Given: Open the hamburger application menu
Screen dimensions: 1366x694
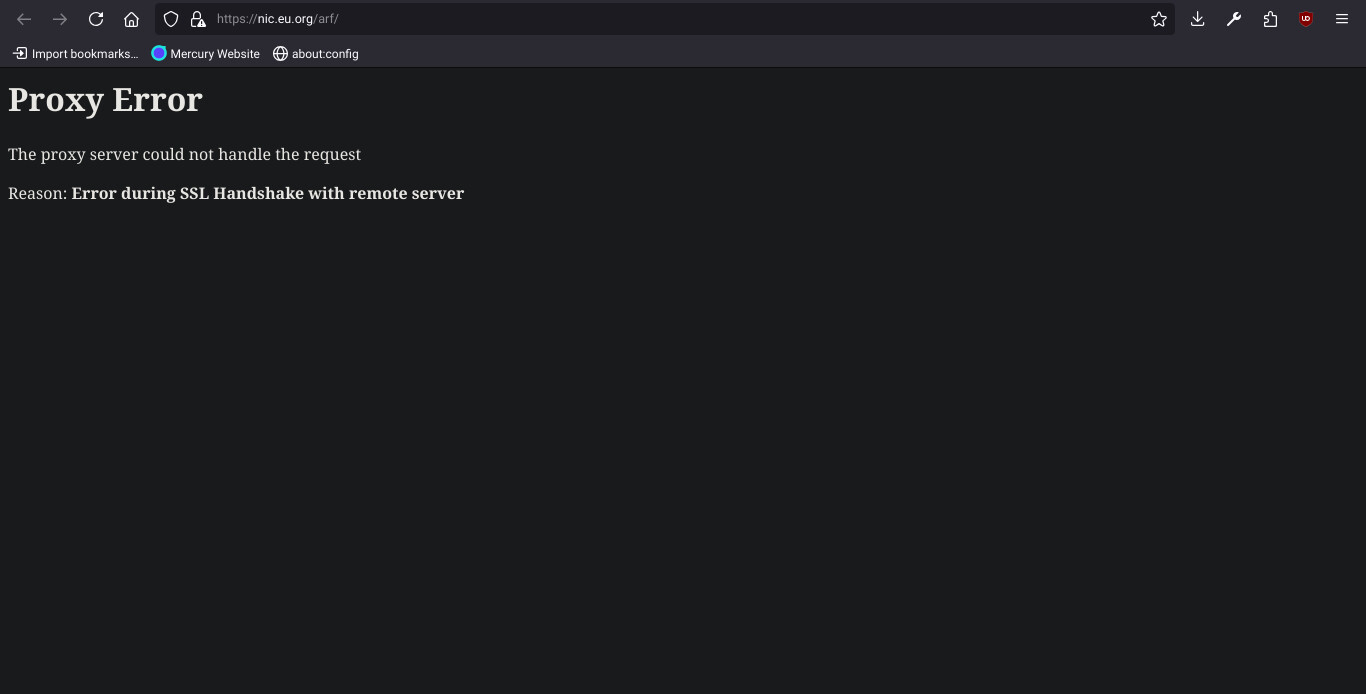Looking at the screenshot, I should coord(1342,19).
